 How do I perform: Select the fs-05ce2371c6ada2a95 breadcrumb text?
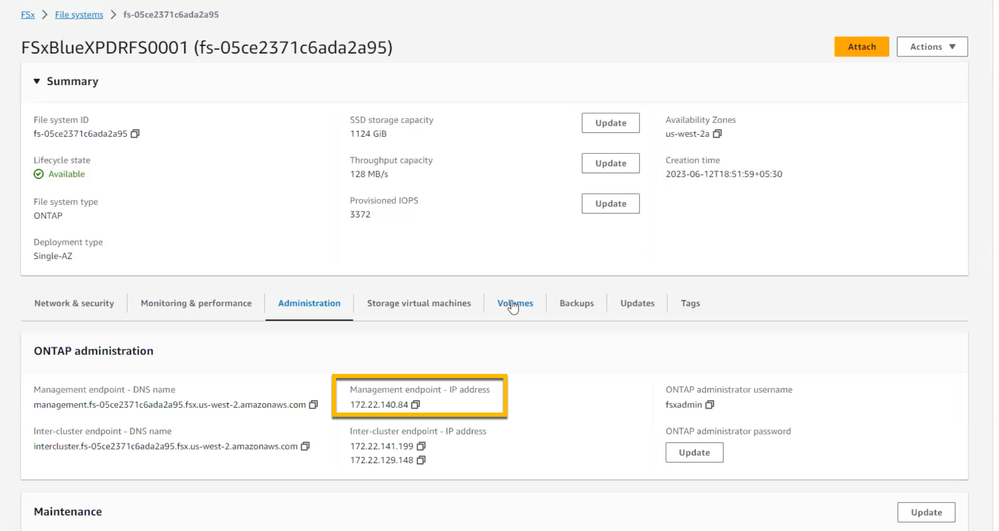pos(171,15)
